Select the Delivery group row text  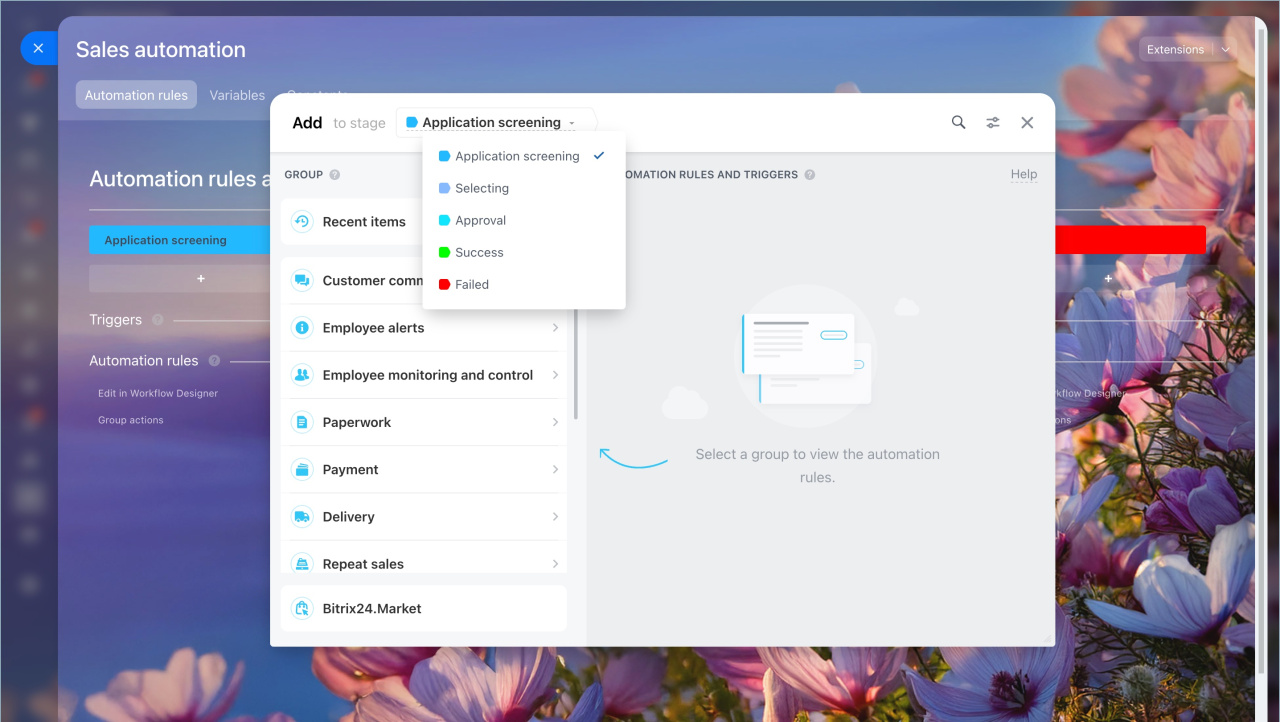tap(348, 517)
